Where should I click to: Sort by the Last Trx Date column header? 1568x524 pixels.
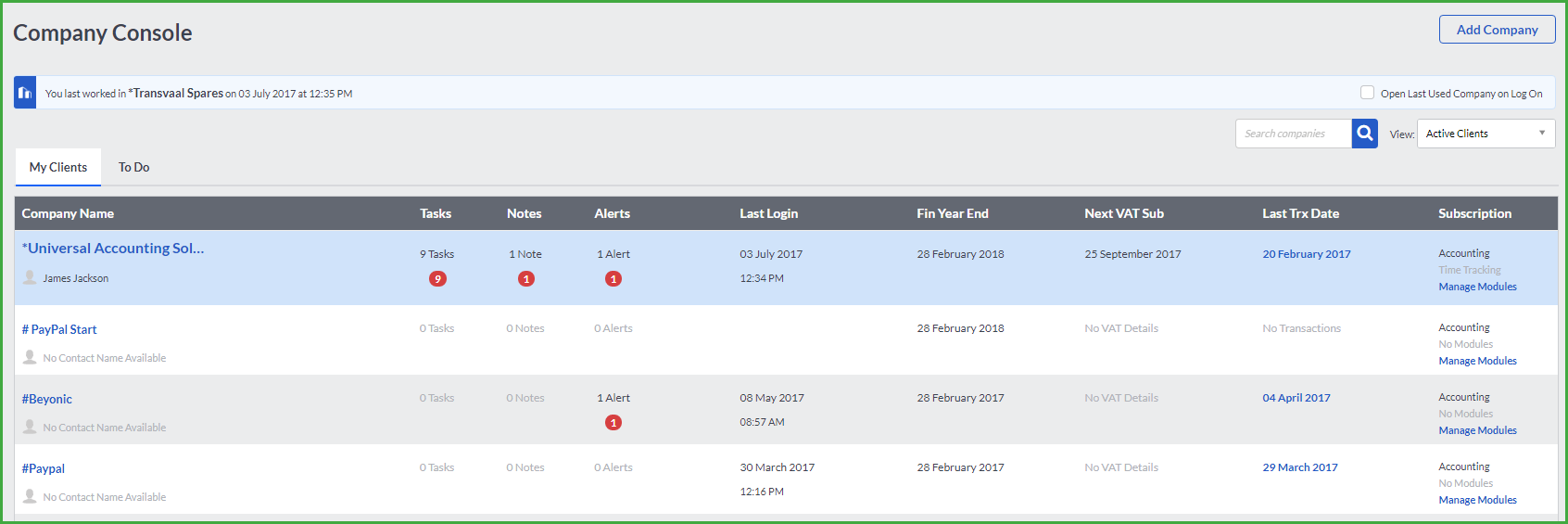1300,213
